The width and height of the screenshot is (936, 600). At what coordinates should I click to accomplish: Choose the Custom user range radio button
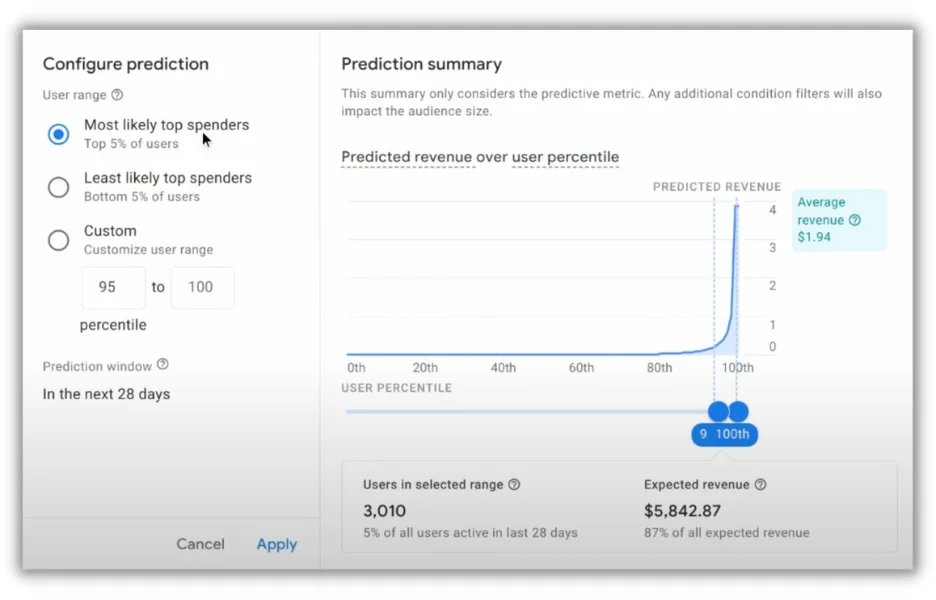[x=59, y=240]
